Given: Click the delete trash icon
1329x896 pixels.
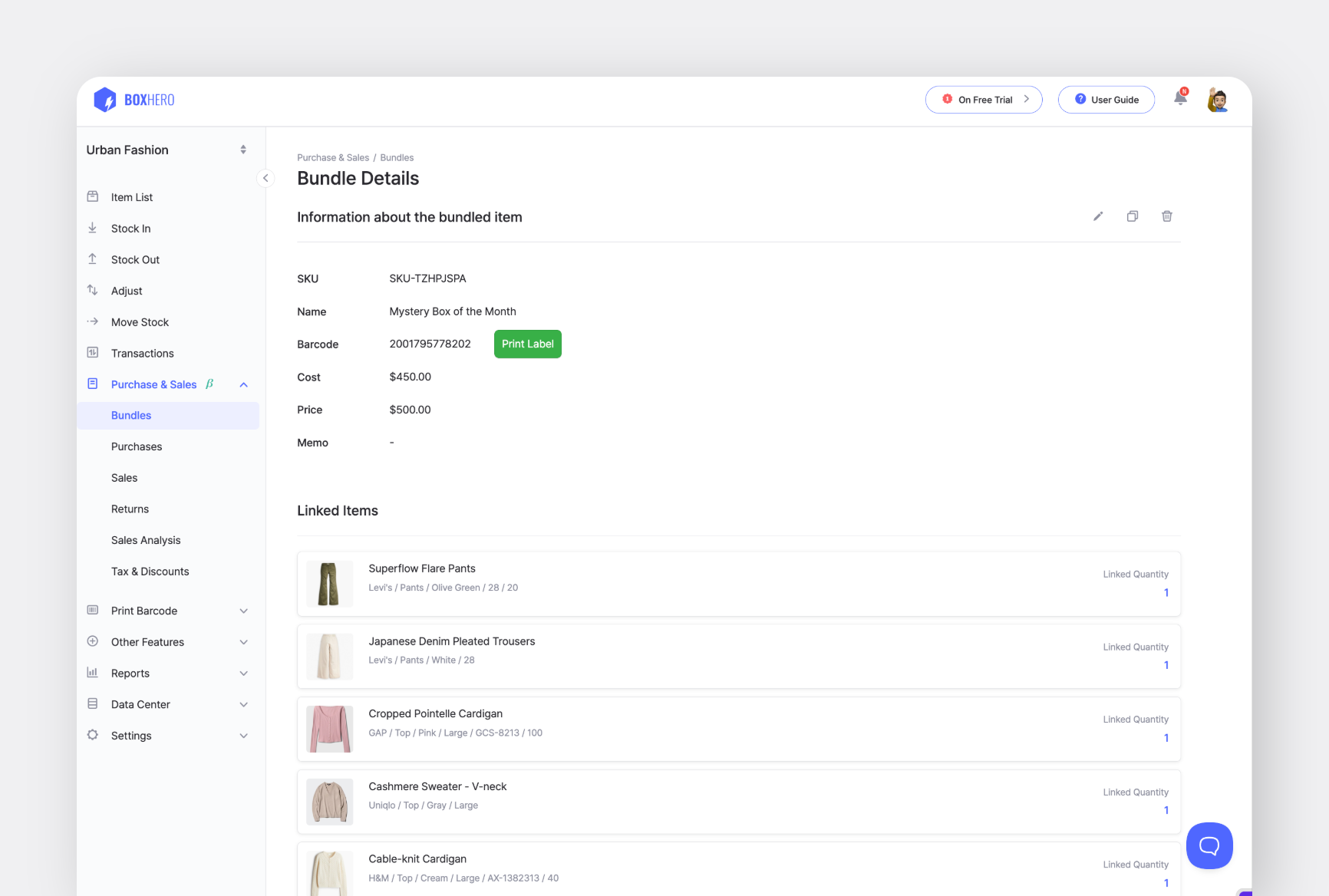Looking at the screenshot, I should (x=1167, y=216).
